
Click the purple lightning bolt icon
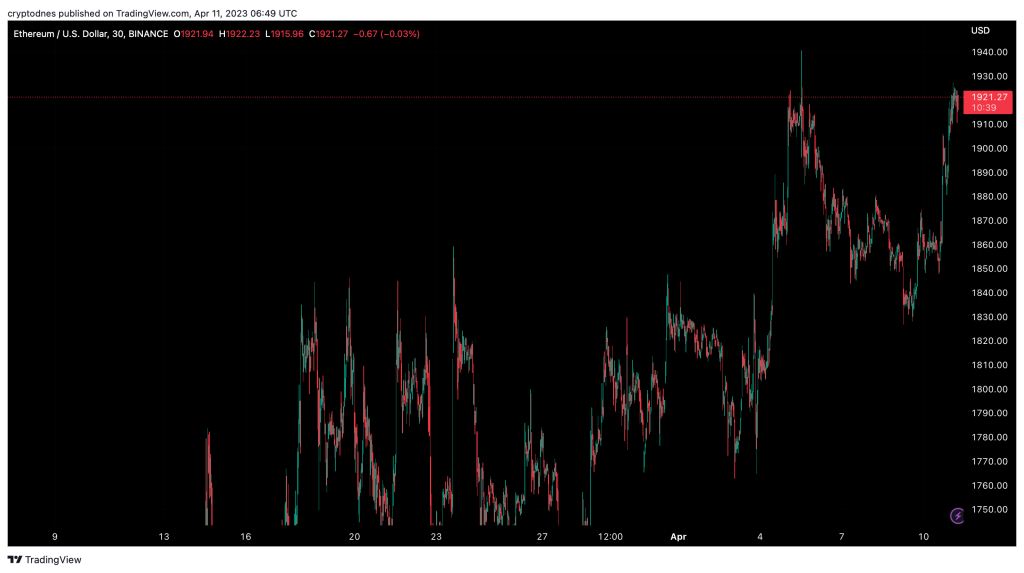pyautogui.click(x=957, y=515)
